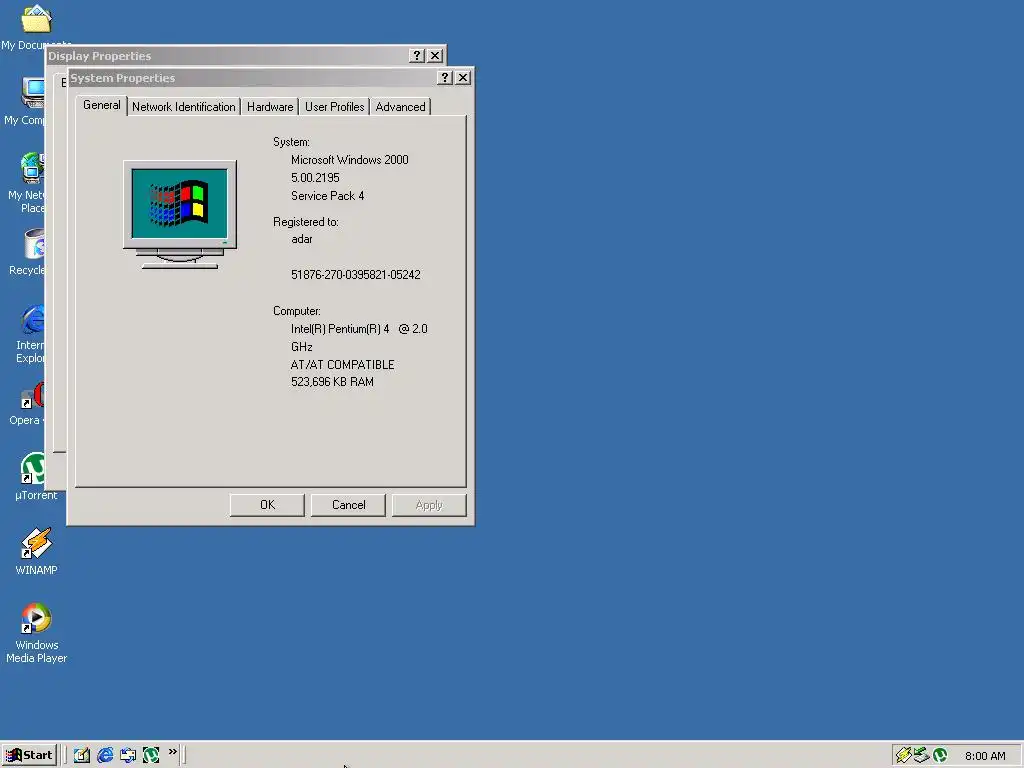Click the '523,696 KB RAM' text
The height and width of the screenshot is (768, 1024).
(x=332, y=382)
